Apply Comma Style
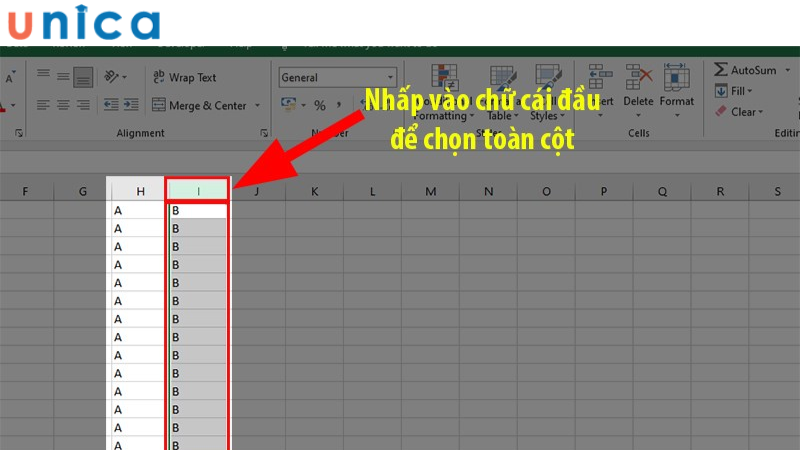Image resolution: width=800 pixels, height=450 pixels. pyautogui.click(x=339, y=105)
